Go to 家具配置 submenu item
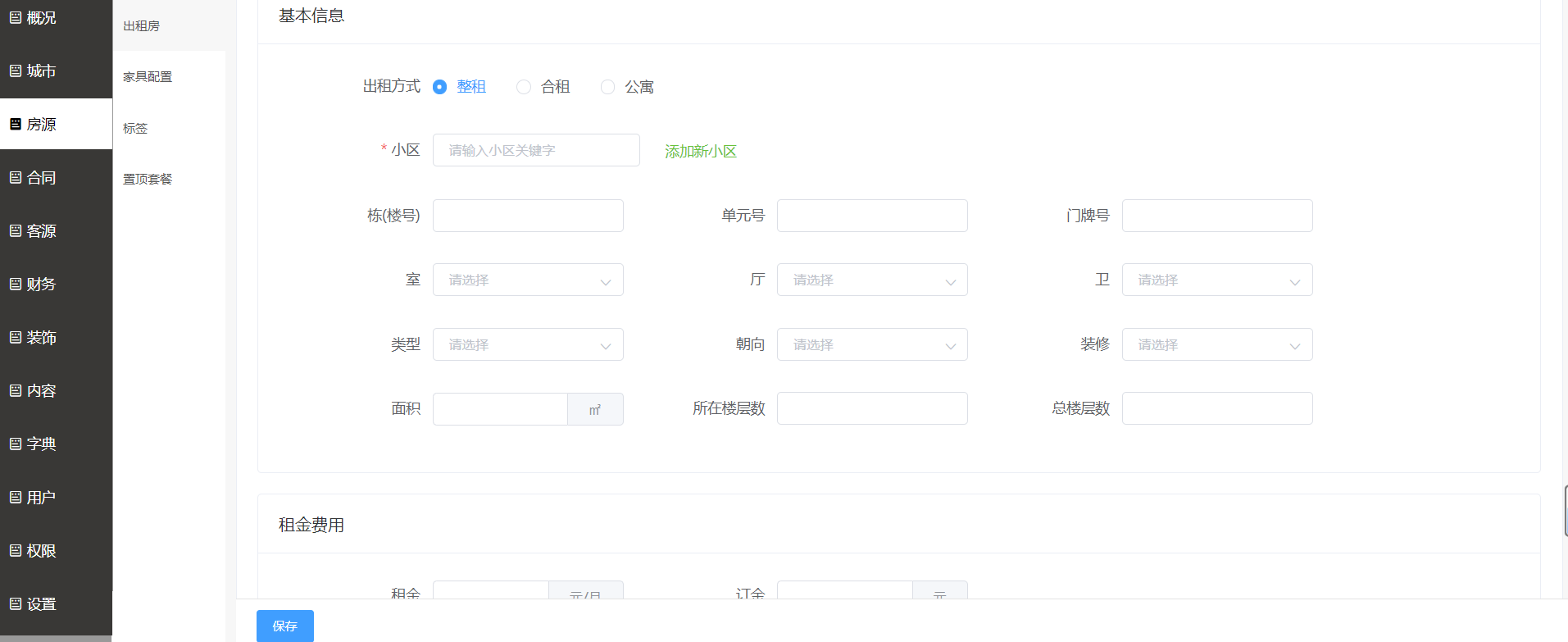 169,76
